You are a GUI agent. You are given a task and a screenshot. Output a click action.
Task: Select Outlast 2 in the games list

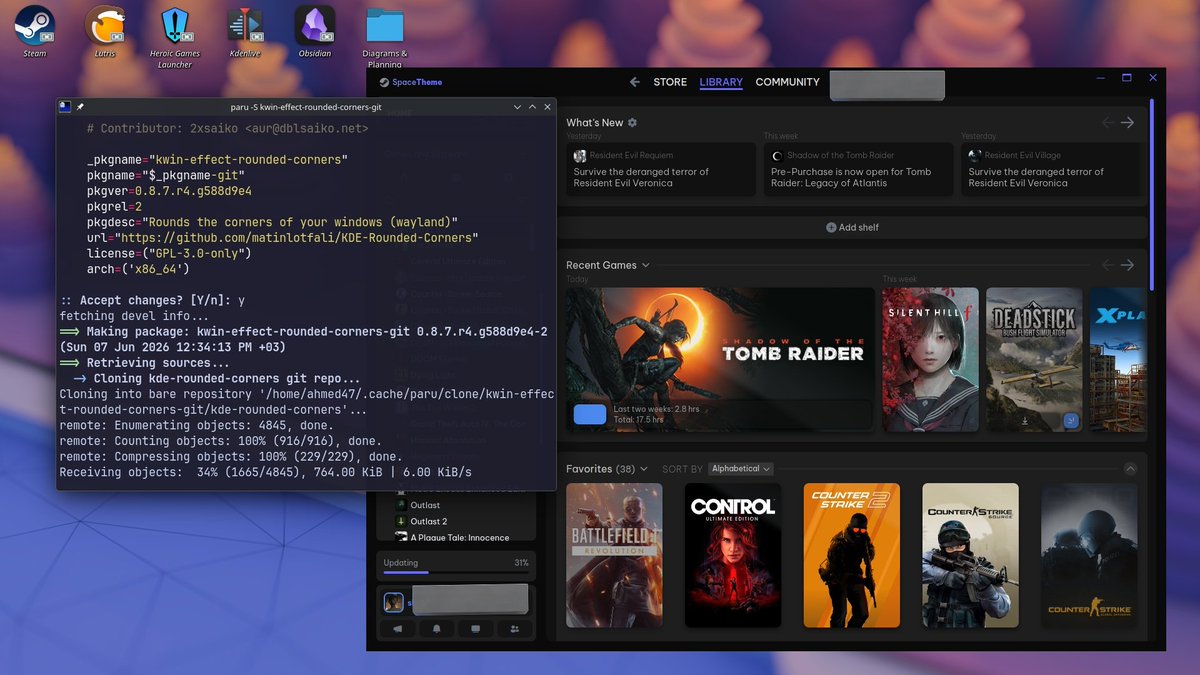click(x=429, y=521)
